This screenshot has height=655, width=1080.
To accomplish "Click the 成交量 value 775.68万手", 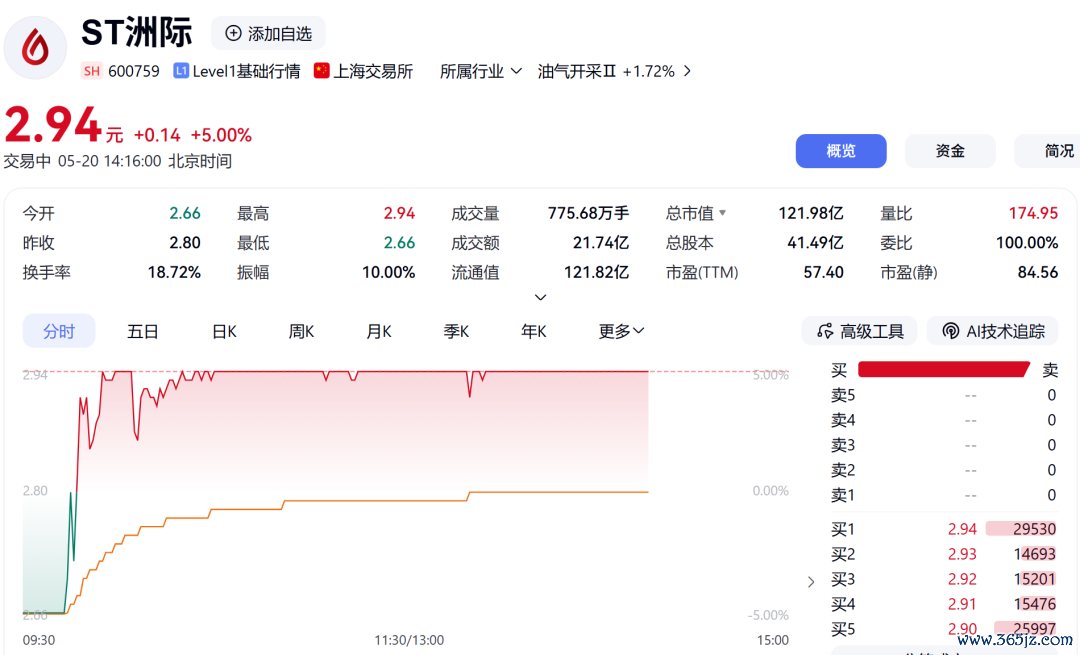I will tap(588, 213).
